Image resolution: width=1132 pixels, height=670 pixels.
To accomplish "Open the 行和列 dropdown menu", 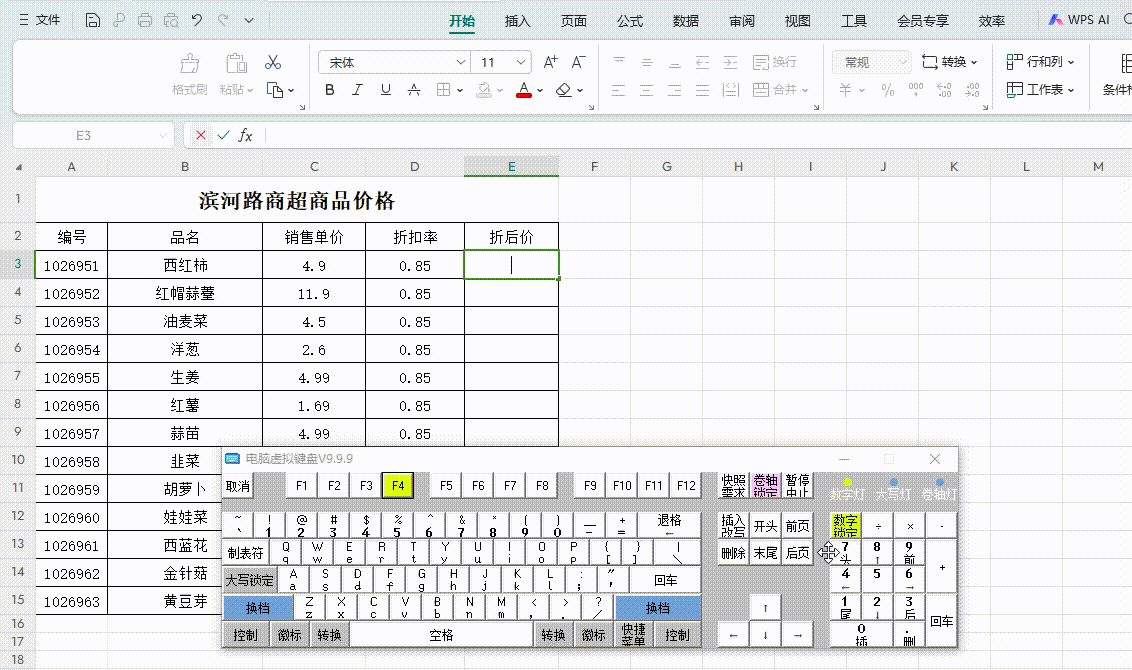I will [1040, 62].
